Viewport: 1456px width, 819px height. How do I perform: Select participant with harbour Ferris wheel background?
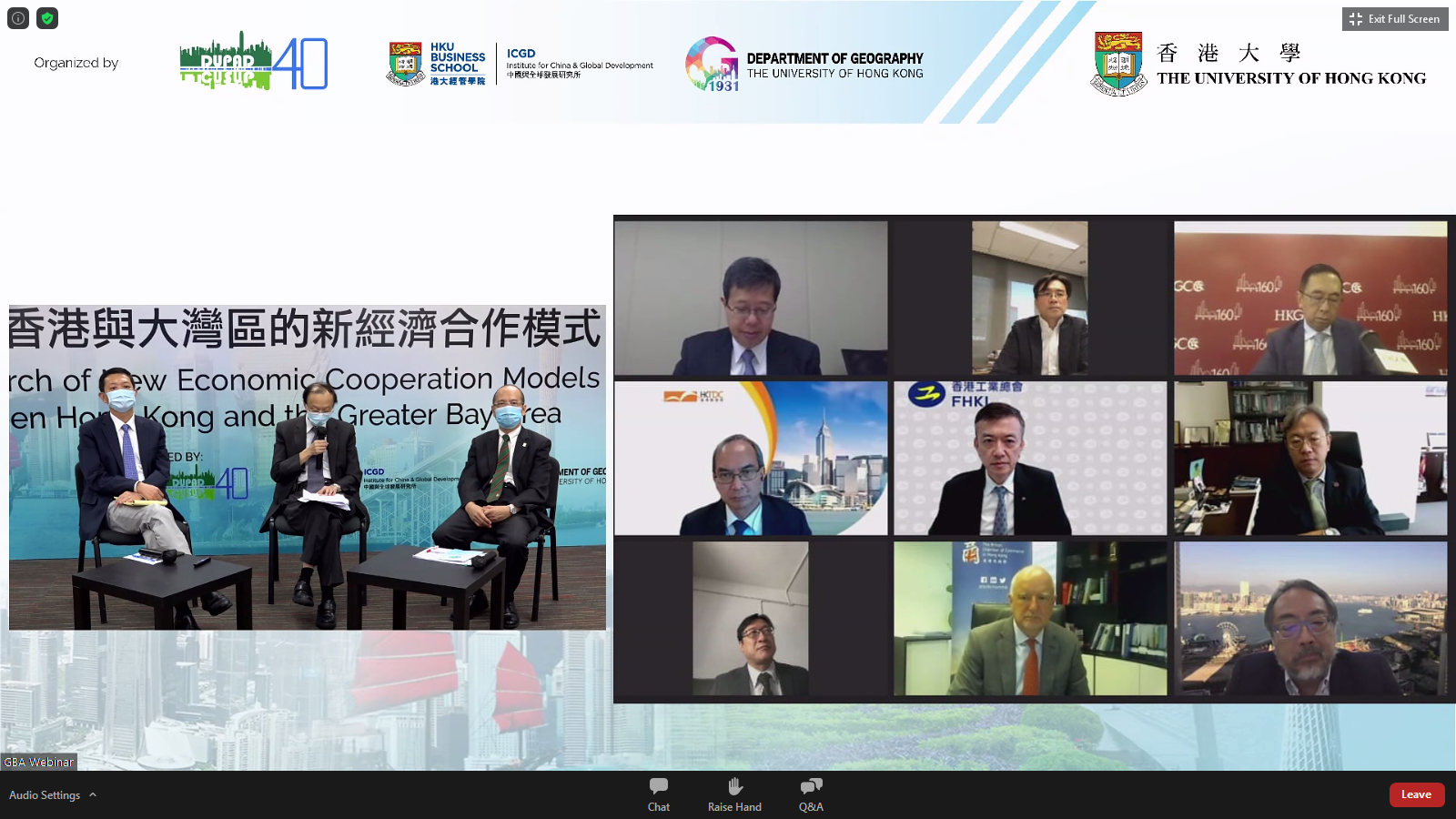pos(1309,619)
